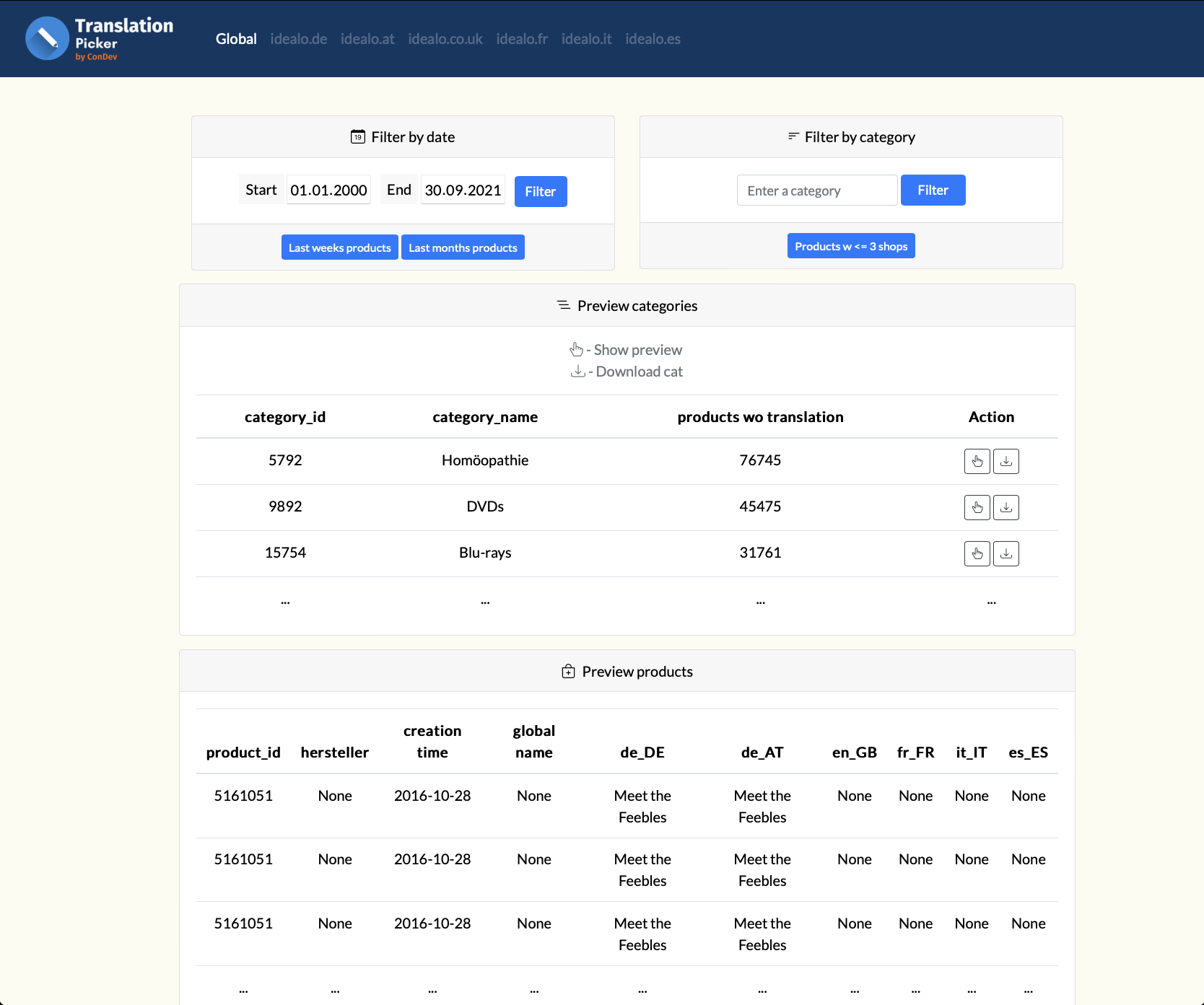Open the idealo.fr section
The image size is (1204, 1005).
coord(522,39)
